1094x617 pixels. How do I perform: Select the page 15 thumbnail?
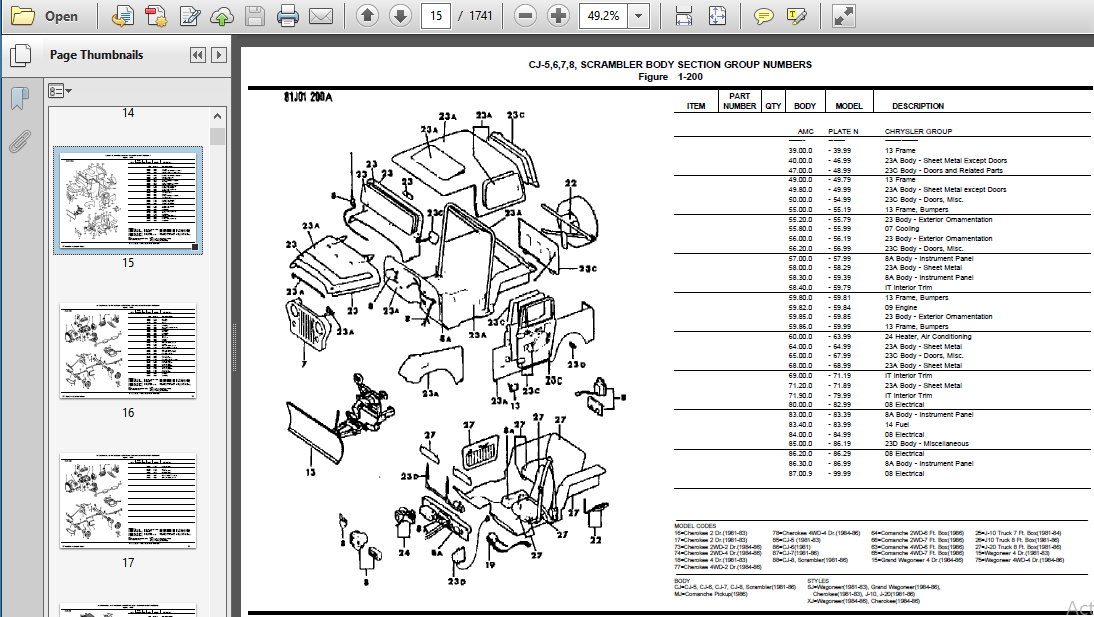[x=128, y=200]
